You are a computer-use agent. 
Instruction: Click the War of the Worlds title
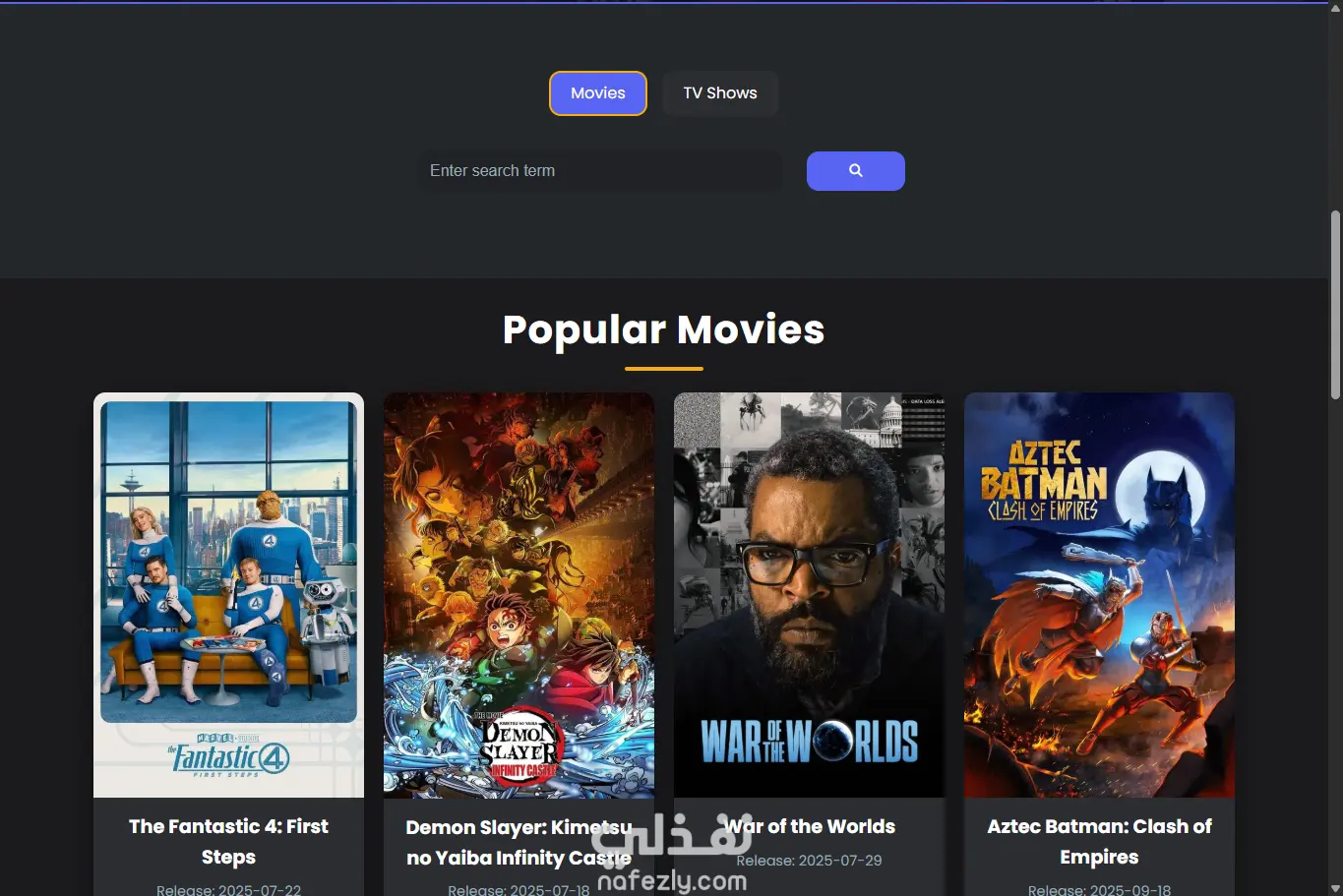click(x=809, y=826)
